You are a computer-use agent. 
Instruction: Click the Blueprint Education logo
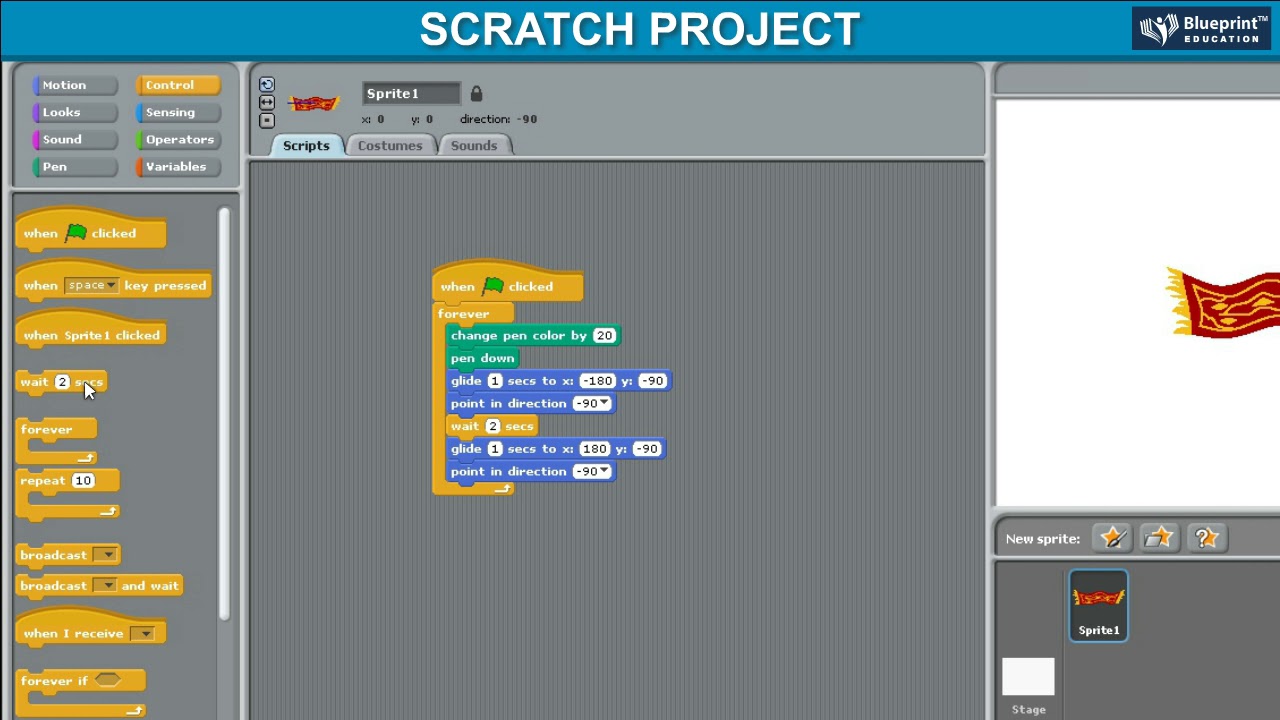tap(1201, 28)
